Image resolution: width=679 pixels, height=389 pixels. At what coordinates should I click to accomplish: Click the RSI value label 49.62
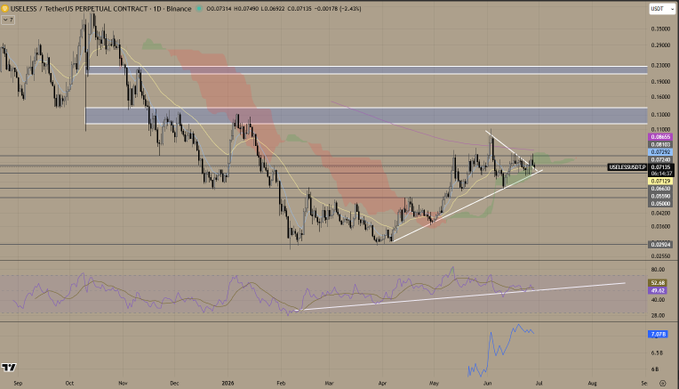pos(657,291)
